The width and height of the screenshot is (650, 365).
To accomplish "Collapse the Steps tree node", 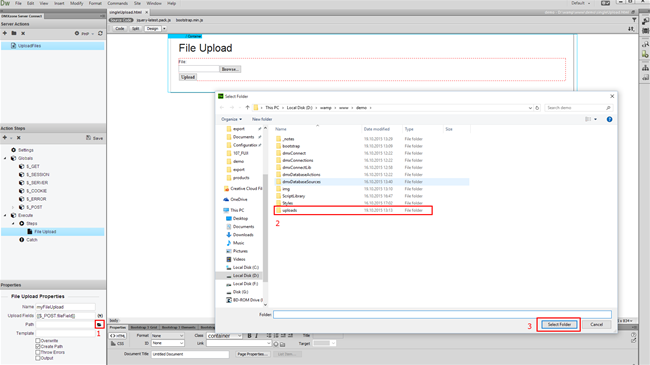I will tap(13, 224).
